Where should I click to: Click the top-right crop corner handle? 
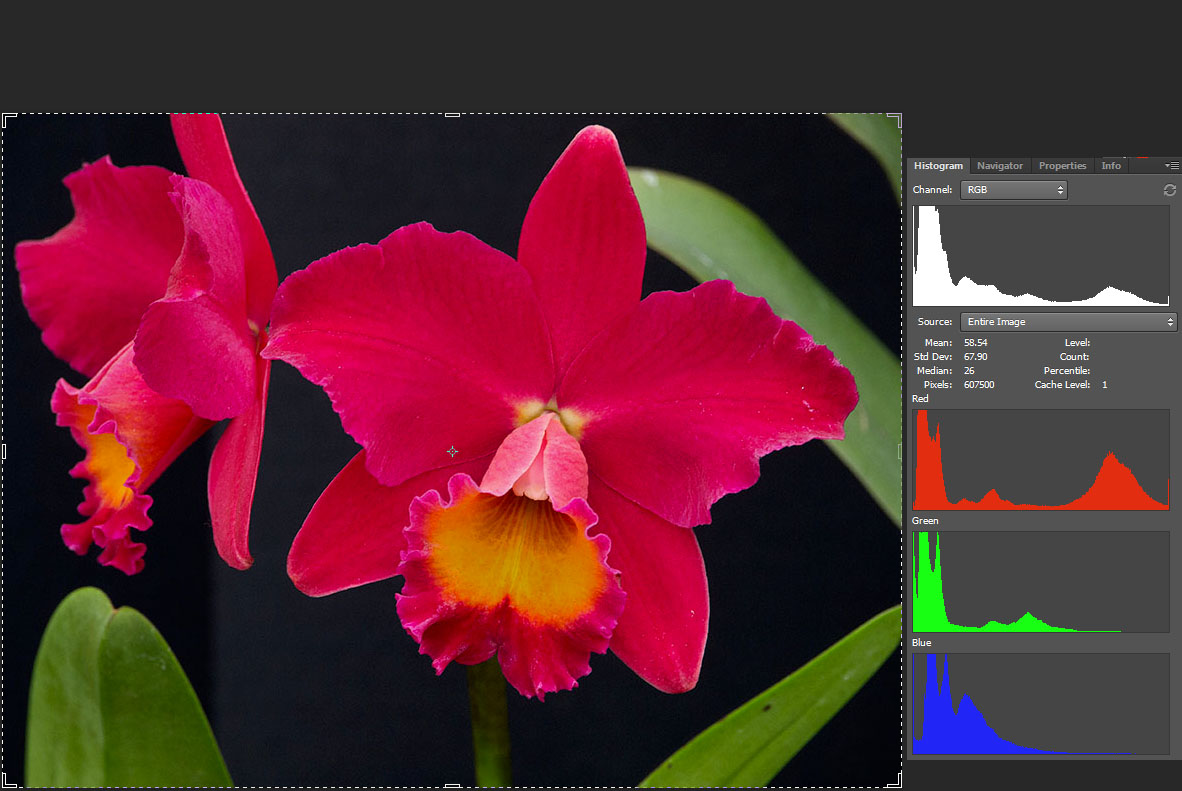point(895,121)
